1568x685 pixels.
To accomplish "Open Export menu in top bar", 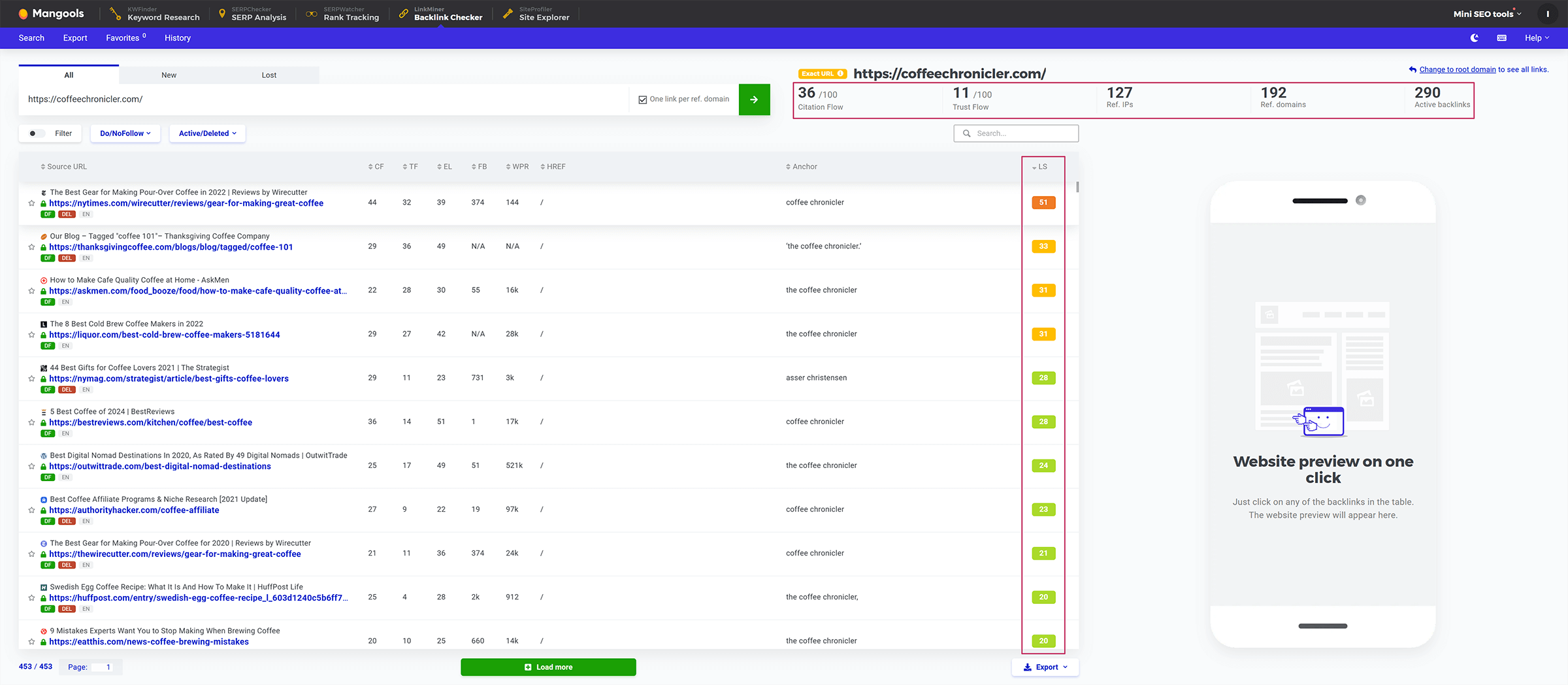I will click(x=75, y=38).
